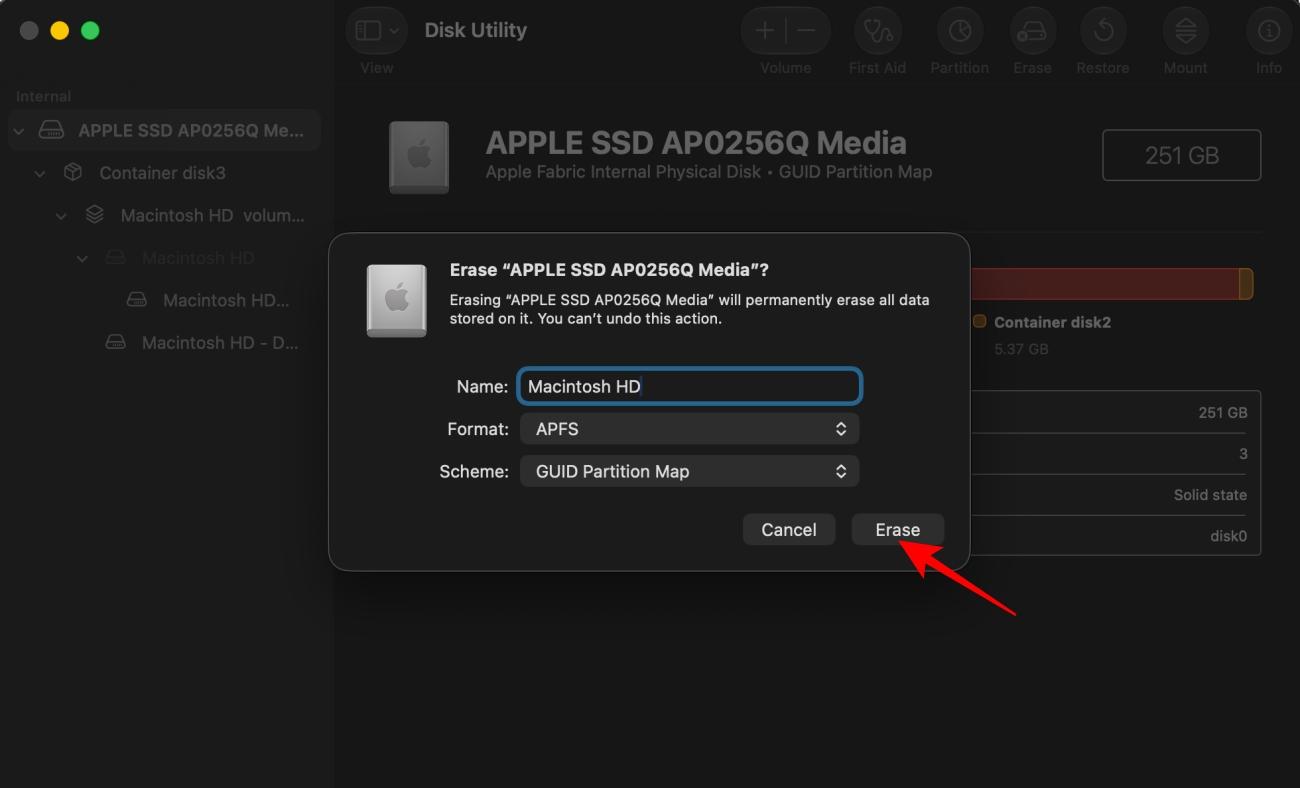Click the large Apple disk icon in header
This screenshot has width=1300, height=788.
click(419, 157)
